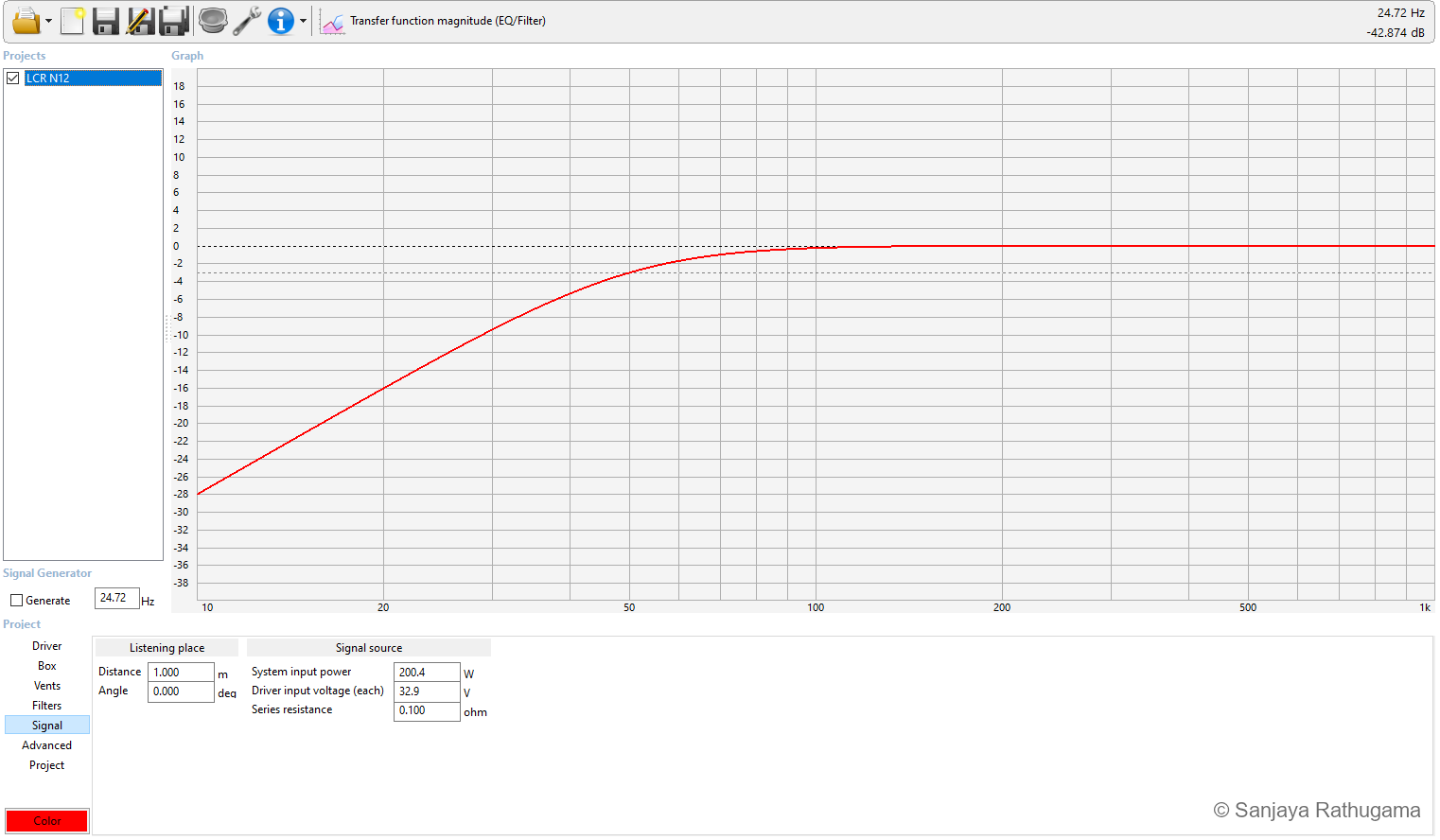The width and height of the screenshot is (1440, 840).
Task: Edit the signal generator frequency field
Action: 116,598
